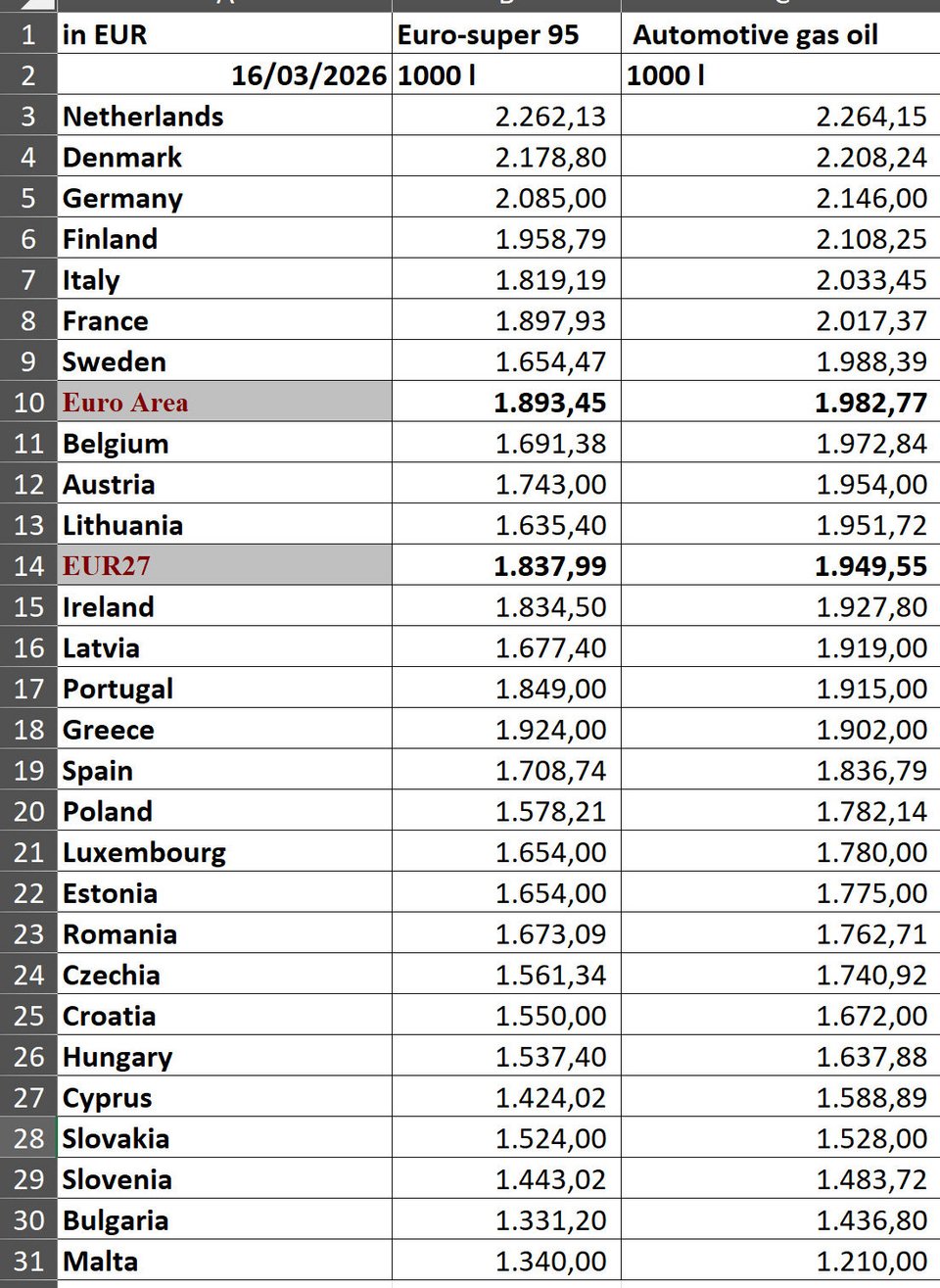Select Euro Area petrol value 1.893,45
The image size is (940, 1288).
(x=549, y=403)
